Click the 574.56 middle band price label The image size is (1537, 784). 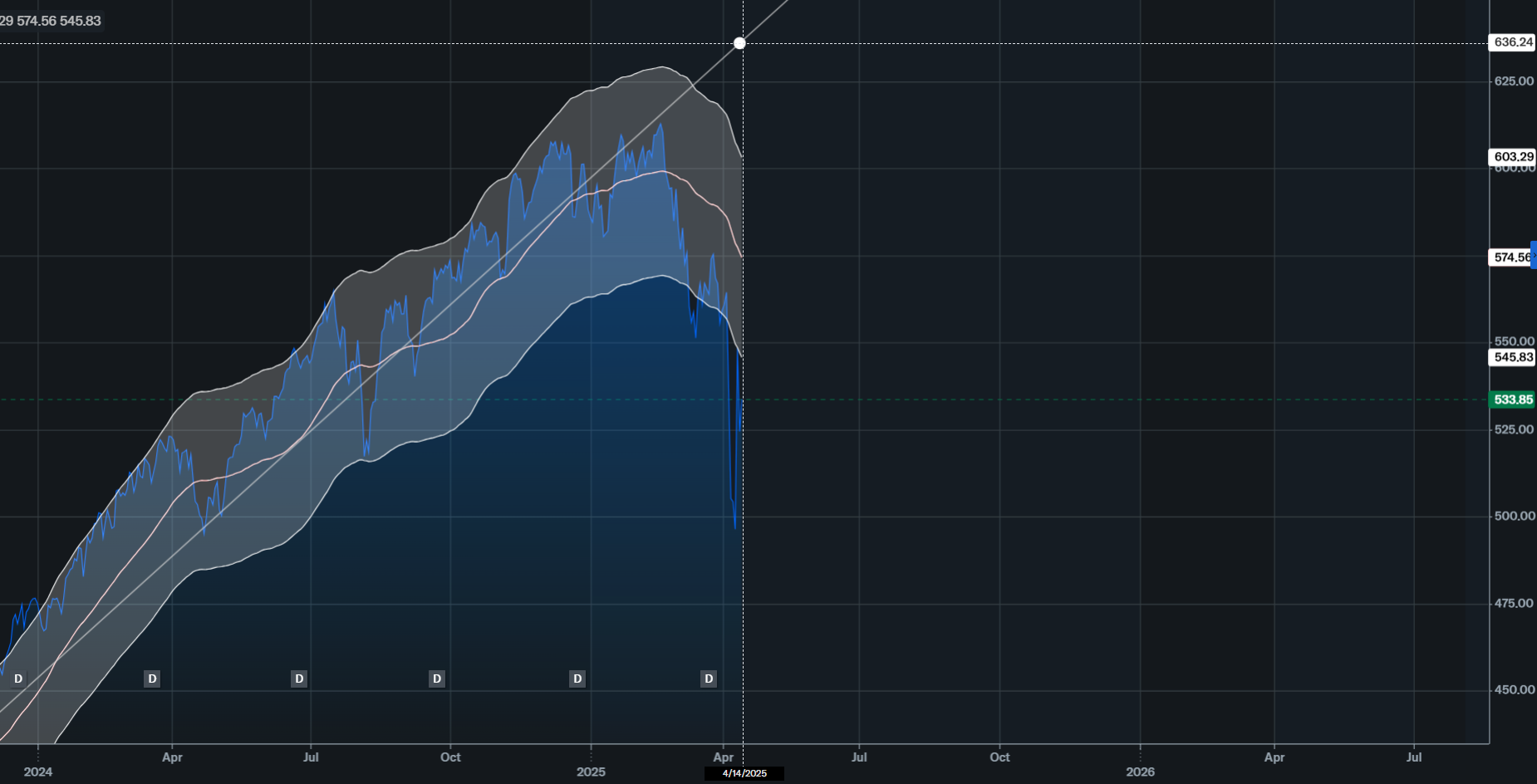coord(1510,257)
